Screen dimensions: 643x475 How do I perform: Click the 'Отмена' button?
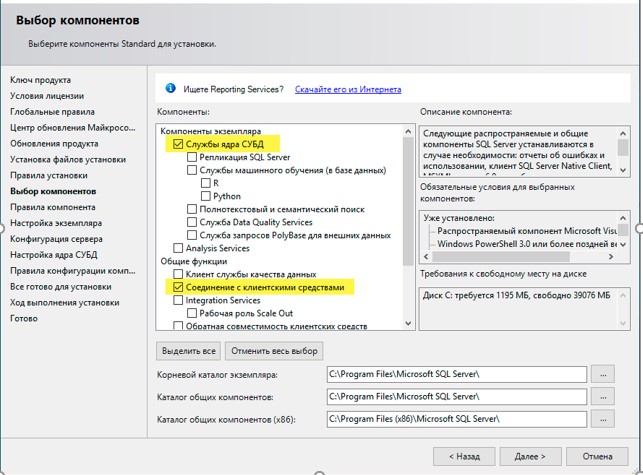597,457
